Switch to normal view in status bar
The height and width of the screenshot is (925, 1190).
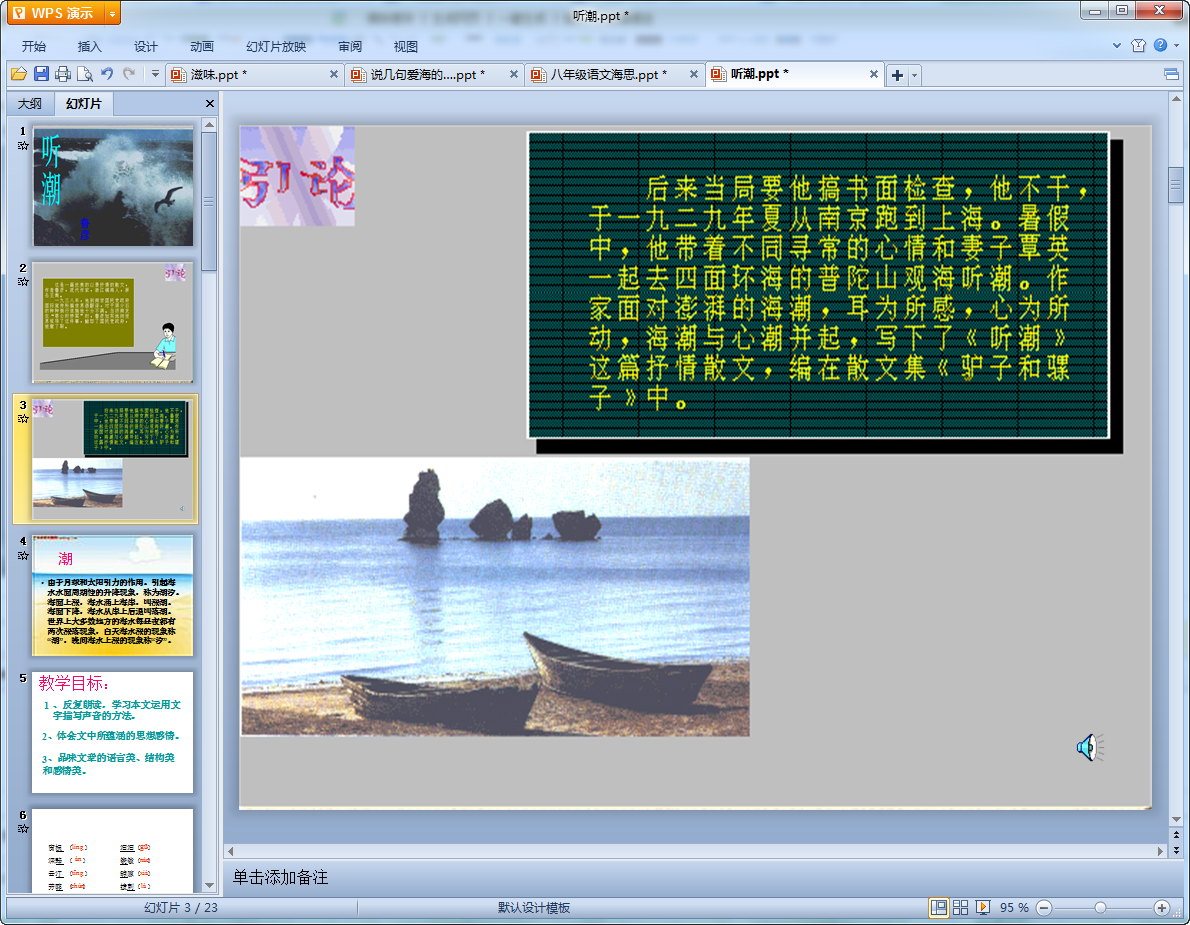pyautogui.click(x=939, y=907)
